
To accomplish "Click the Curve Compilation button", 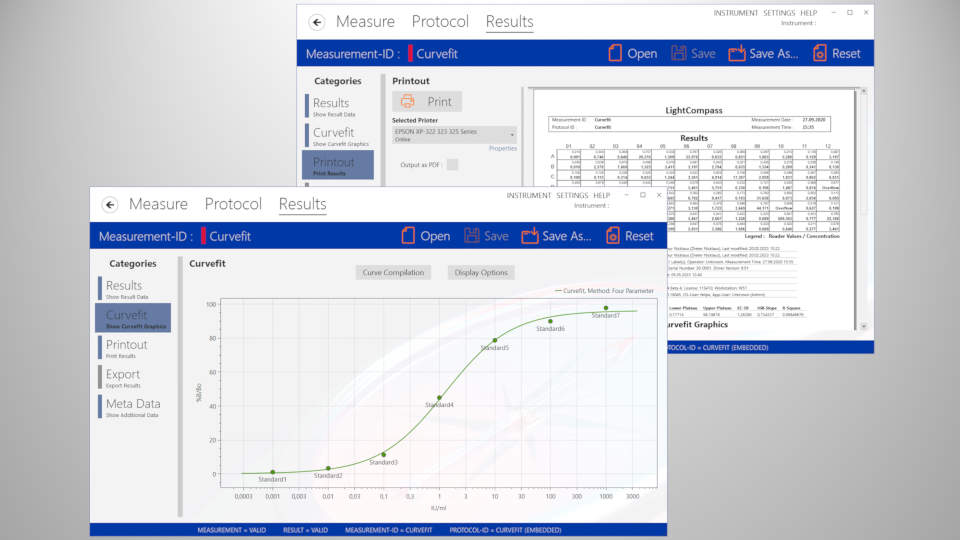I will [393, 272].
